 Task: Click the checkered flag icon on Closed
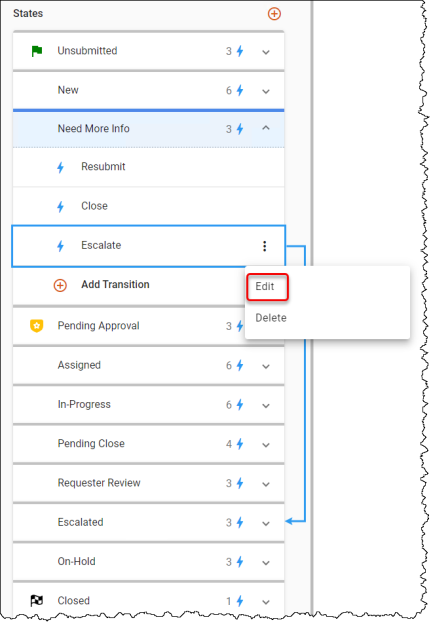pyautogui.click(x=37, y=601)
